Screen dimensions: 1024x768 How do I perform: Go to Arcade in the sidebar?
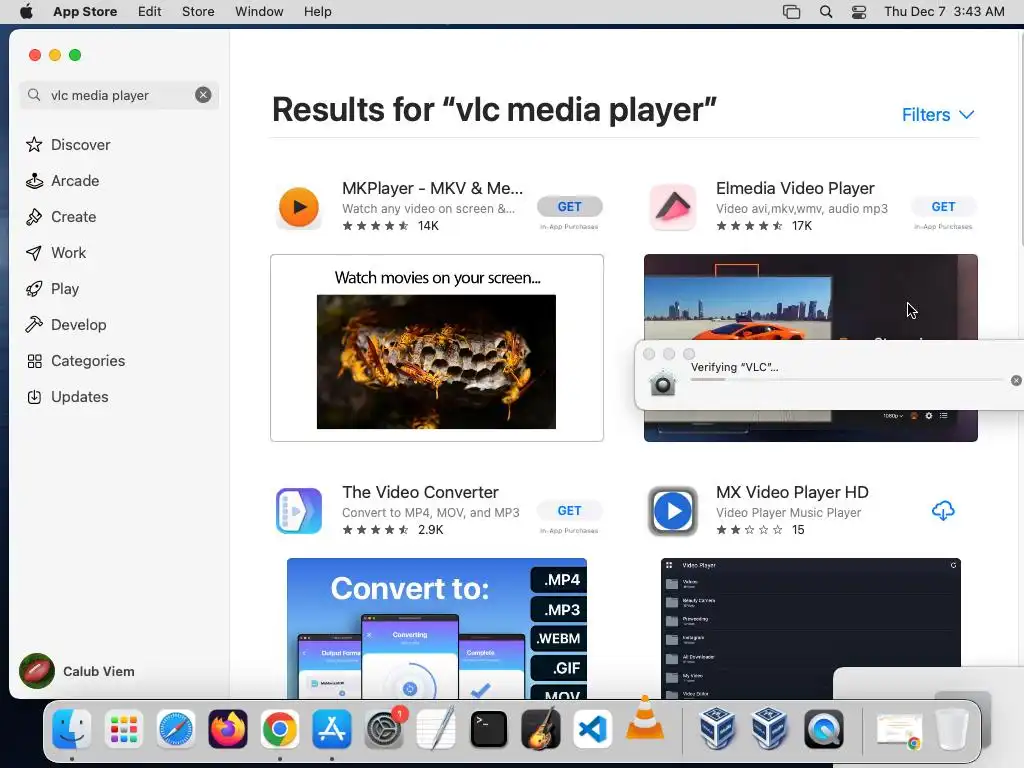(63, 180)
